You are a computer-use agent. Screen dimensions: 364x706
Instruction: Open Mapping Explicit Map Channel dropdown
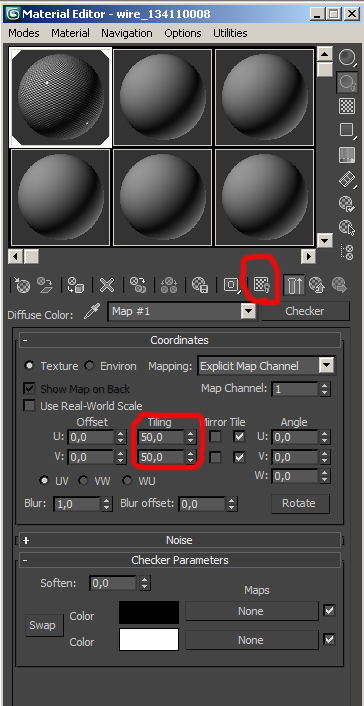click(327, 366)
